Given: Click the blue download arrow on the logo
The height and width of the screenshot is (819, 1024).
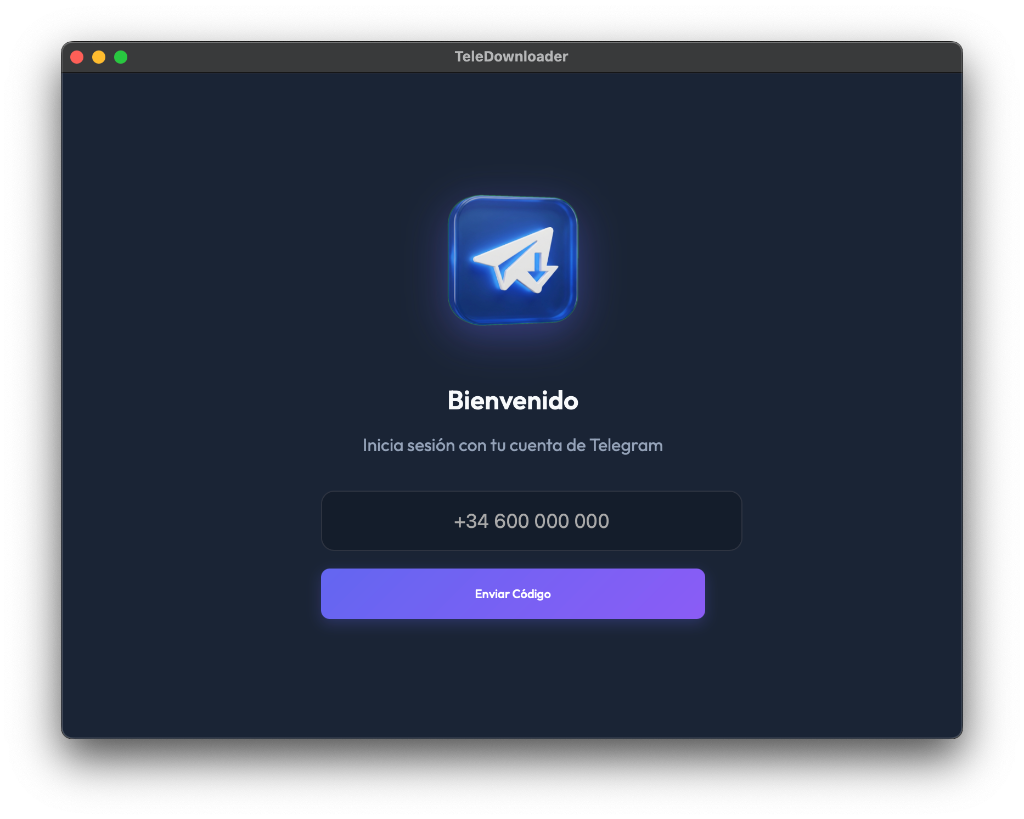Looking at the screenshot, I should click(x=541, y=267).
